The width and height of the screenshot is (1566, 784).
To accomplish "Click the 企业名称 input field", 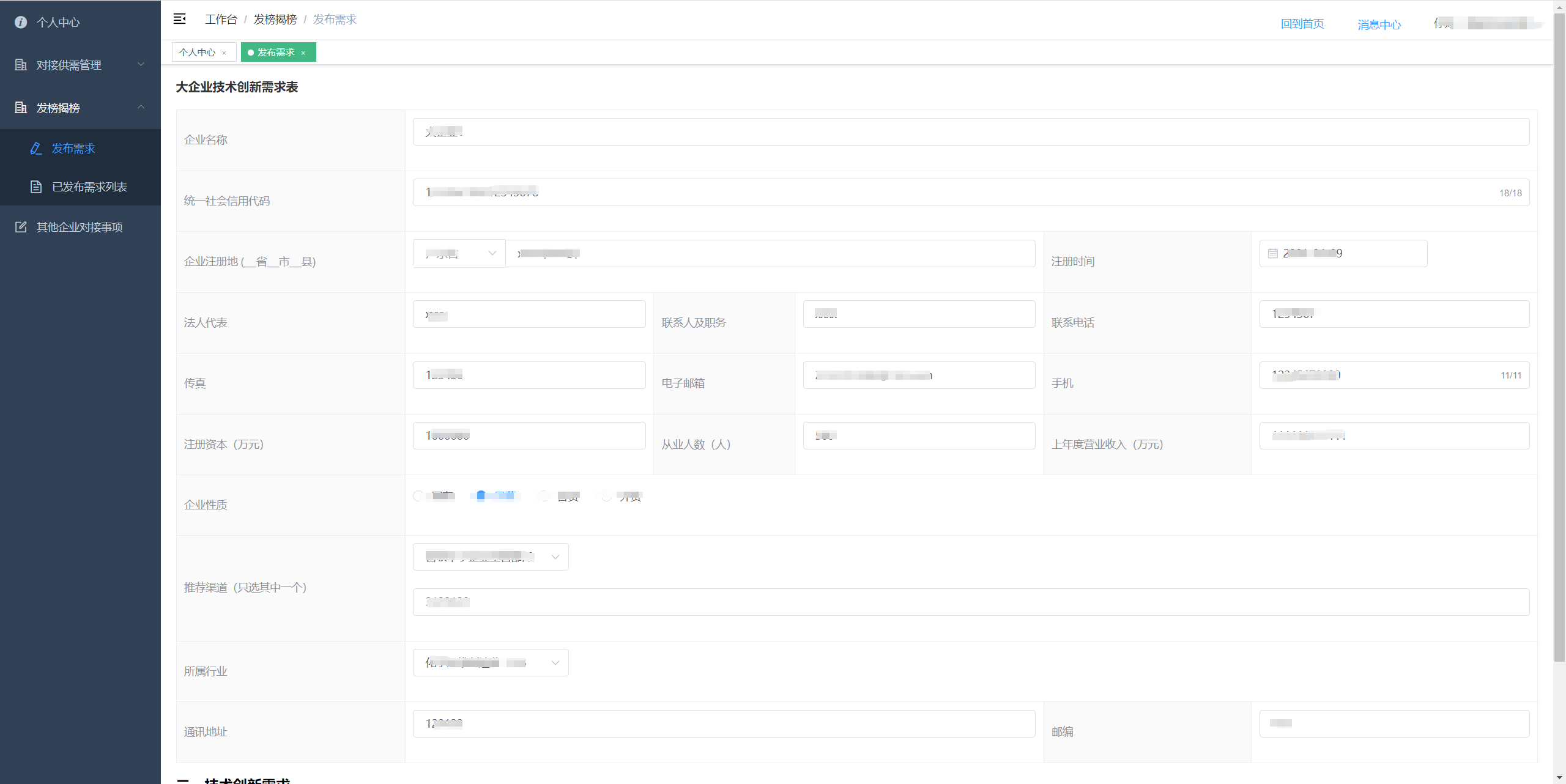I will (x=971, y=131).
